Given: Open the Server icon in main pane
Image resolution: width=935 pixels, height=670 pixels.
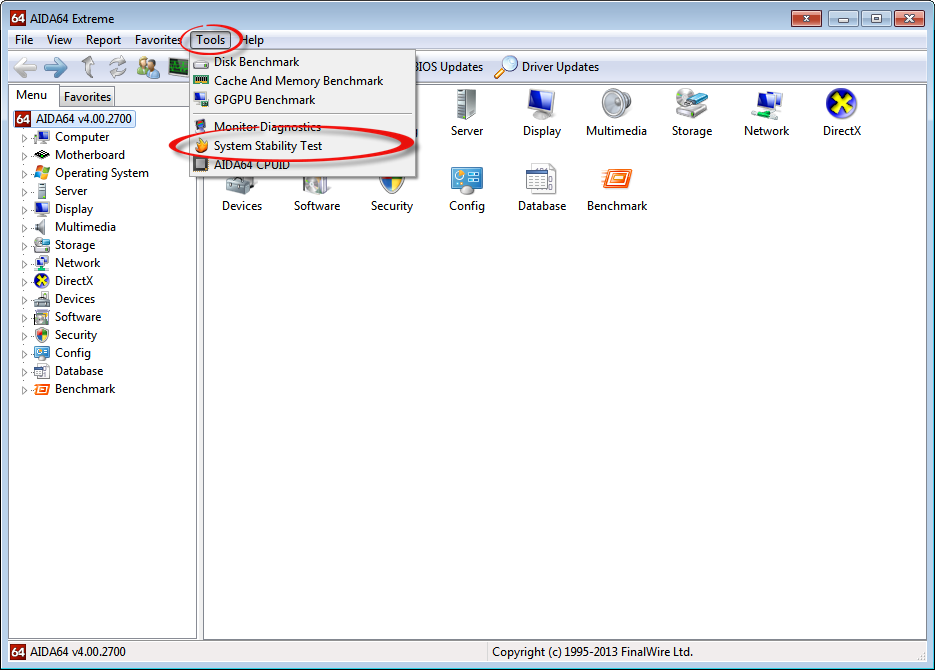Looking at the screenshot, I should [466, 113].
